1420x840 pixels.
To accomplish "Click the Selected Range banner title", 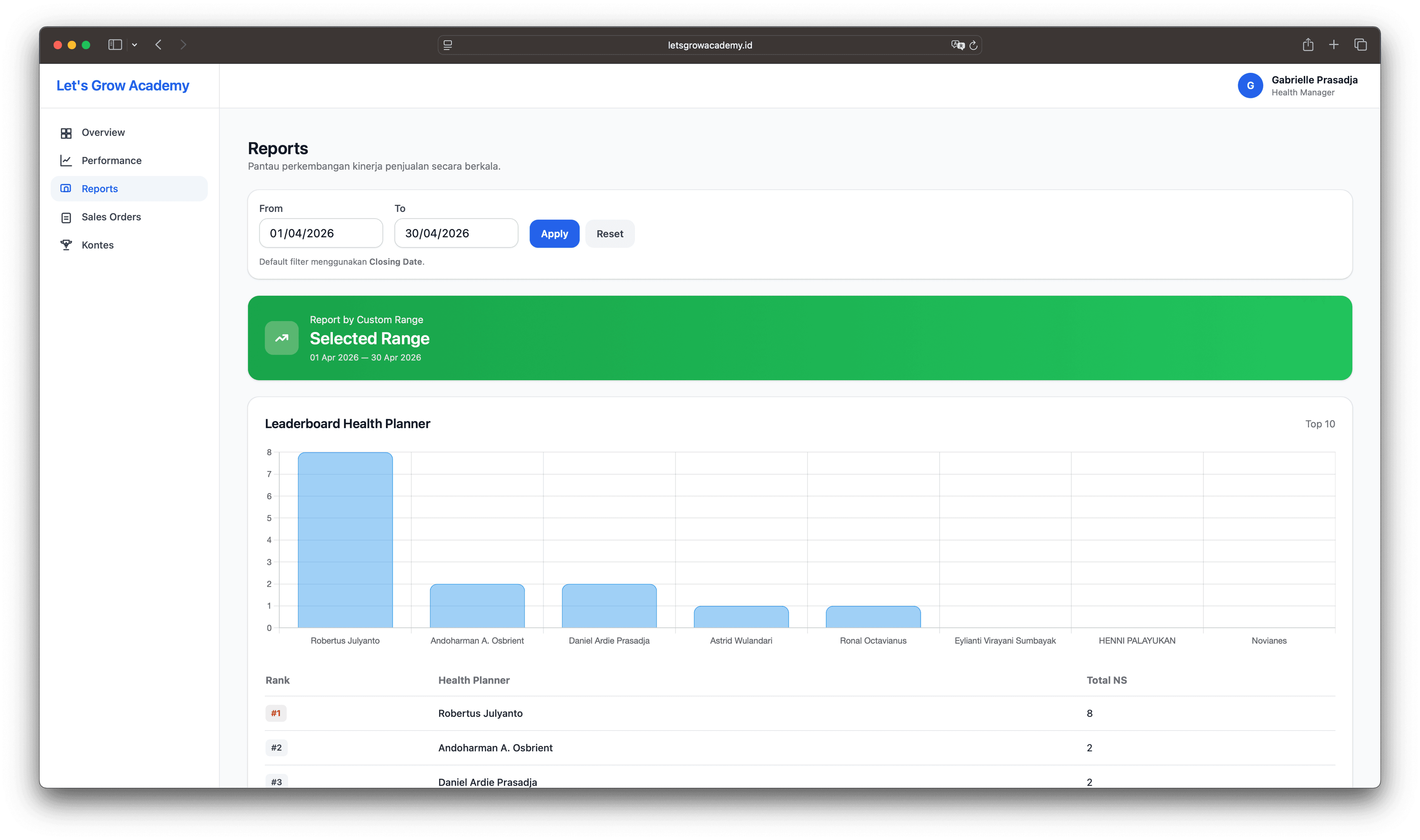I will point(369,339).
